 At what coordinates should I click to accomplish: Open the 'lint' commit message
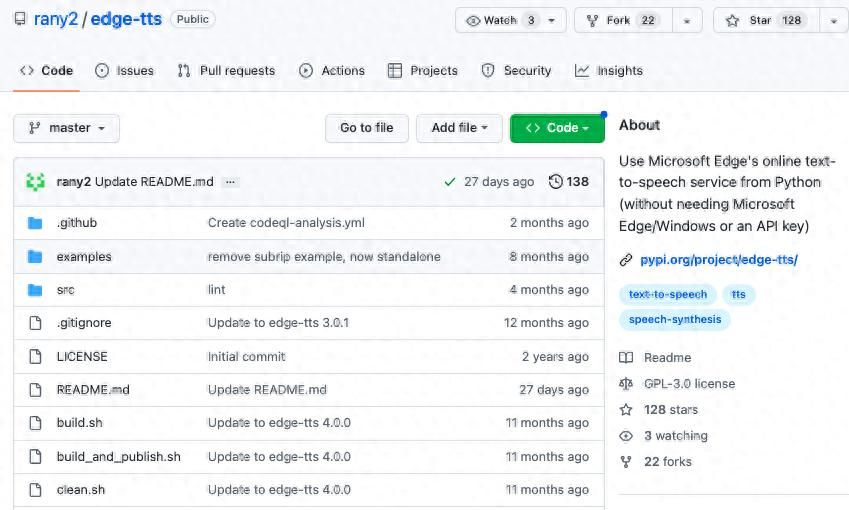(x=217, y=290)
